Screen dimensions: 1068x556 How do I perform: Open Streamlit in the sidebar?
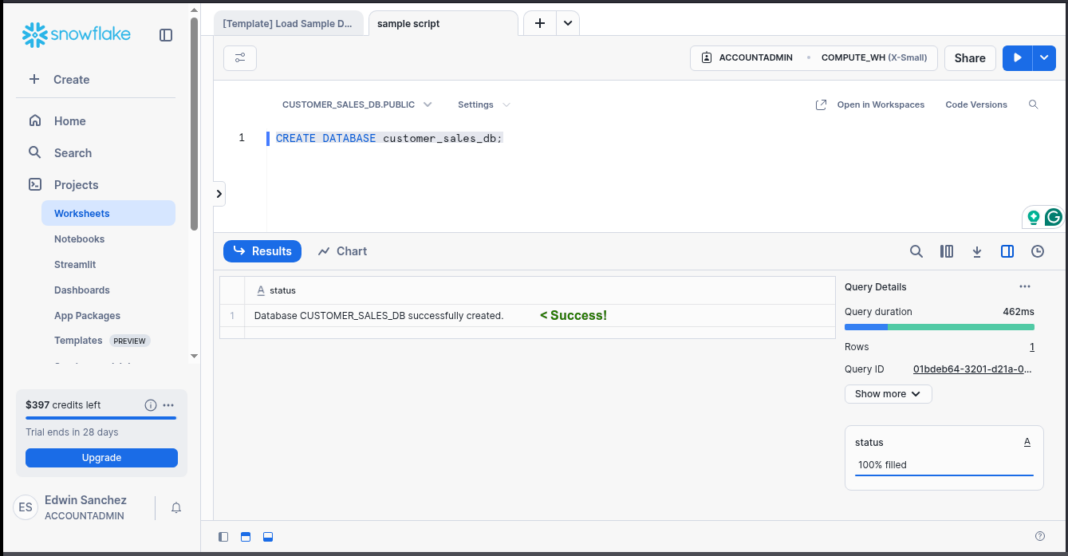(x=75, y=264)
